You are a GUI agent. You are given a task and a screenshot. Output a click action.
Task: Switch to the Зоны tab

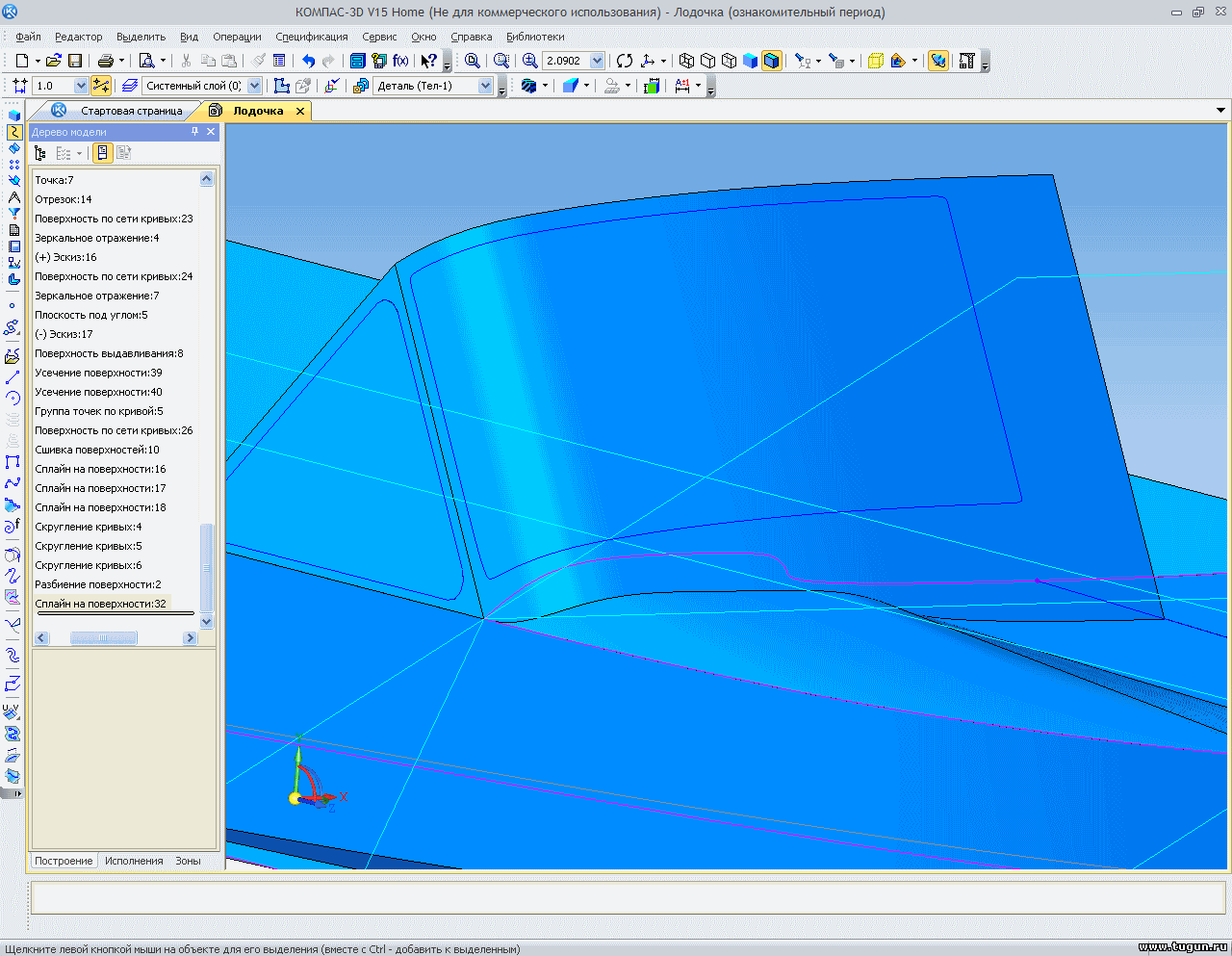pos(188,861)
